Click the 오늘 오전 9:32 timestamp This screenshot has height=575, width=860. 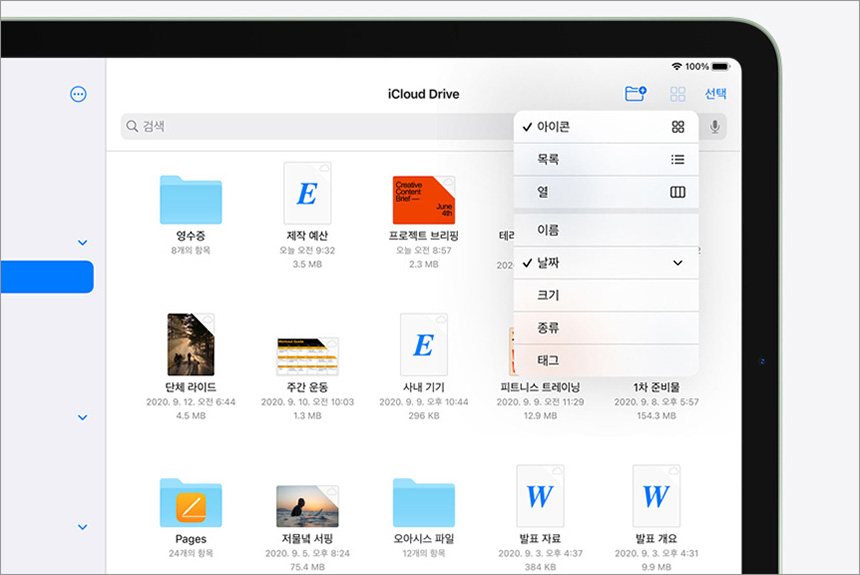(307, 250)
